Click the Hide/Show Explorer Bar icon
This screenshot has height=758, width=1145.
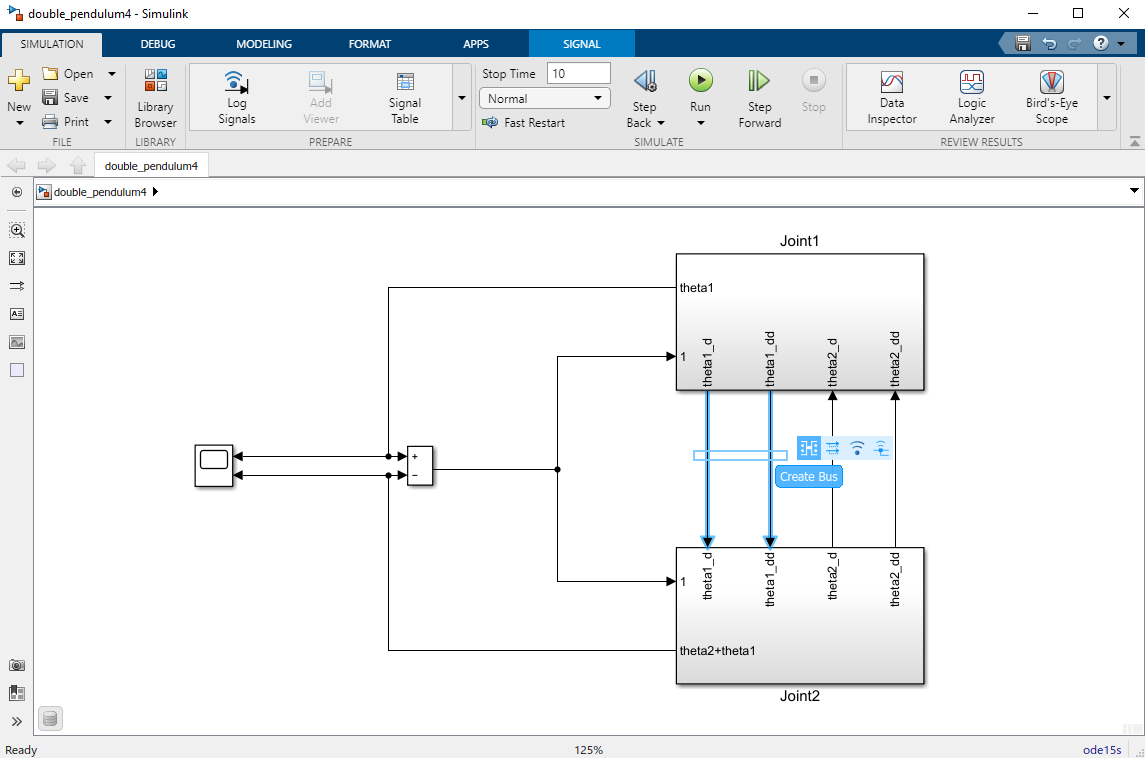(17, 192)
